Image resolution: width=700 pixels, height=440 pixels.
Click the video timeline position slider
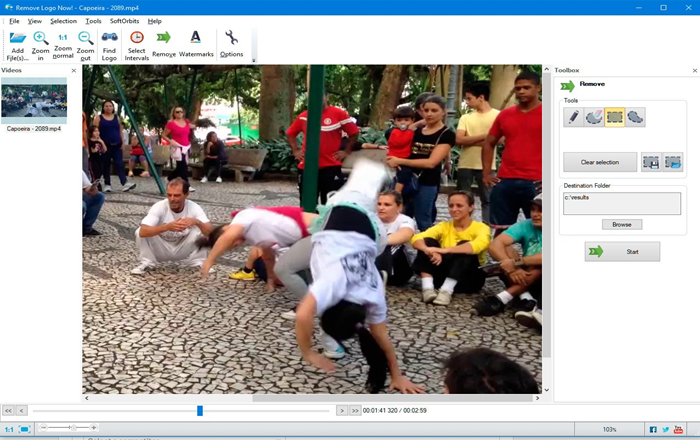[200, 411]
